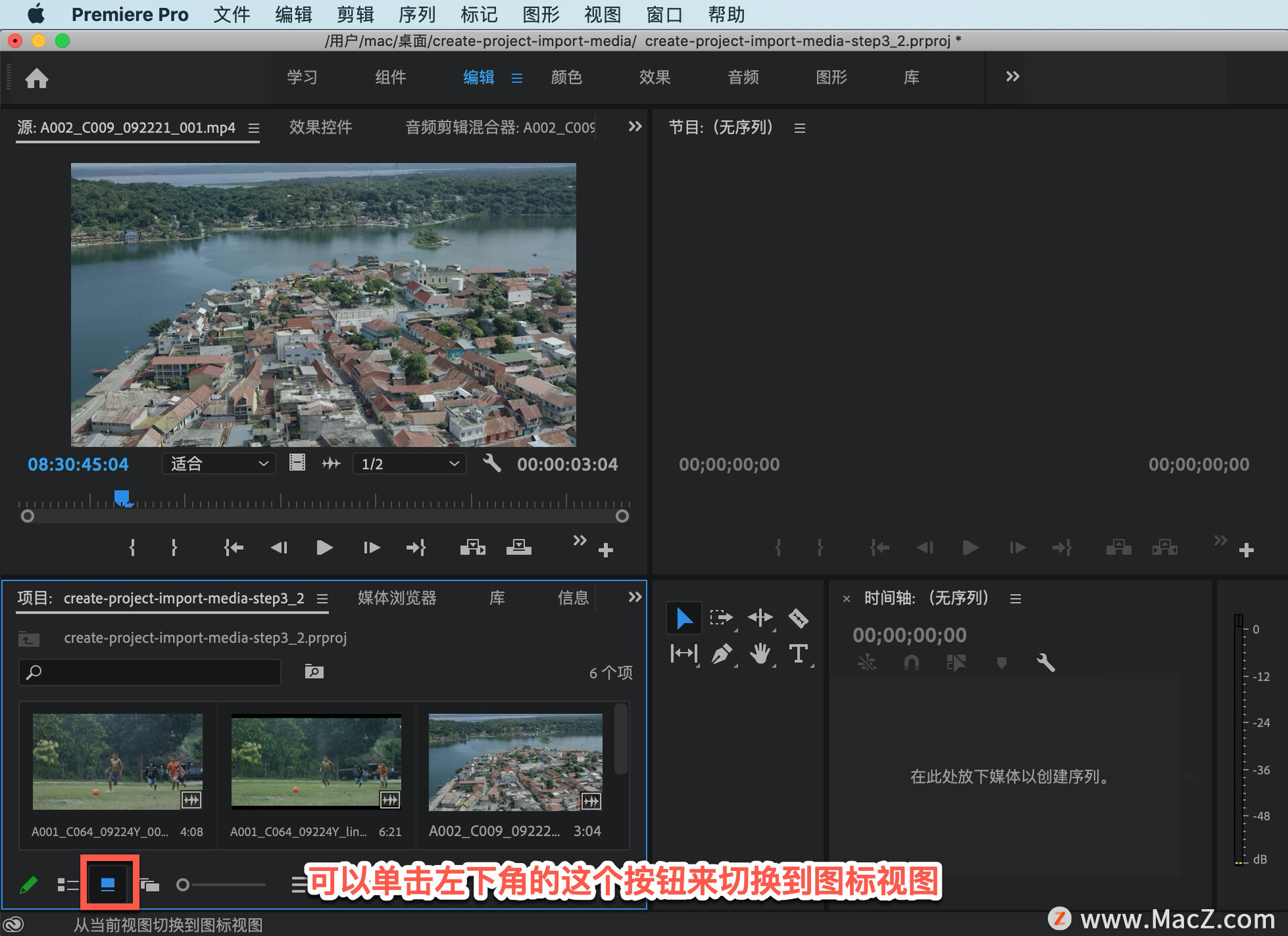The height and width of the screenshot is (936, 1288).
Task: Click source monitor zoom scroll bar
Action: tap(325, 516)
